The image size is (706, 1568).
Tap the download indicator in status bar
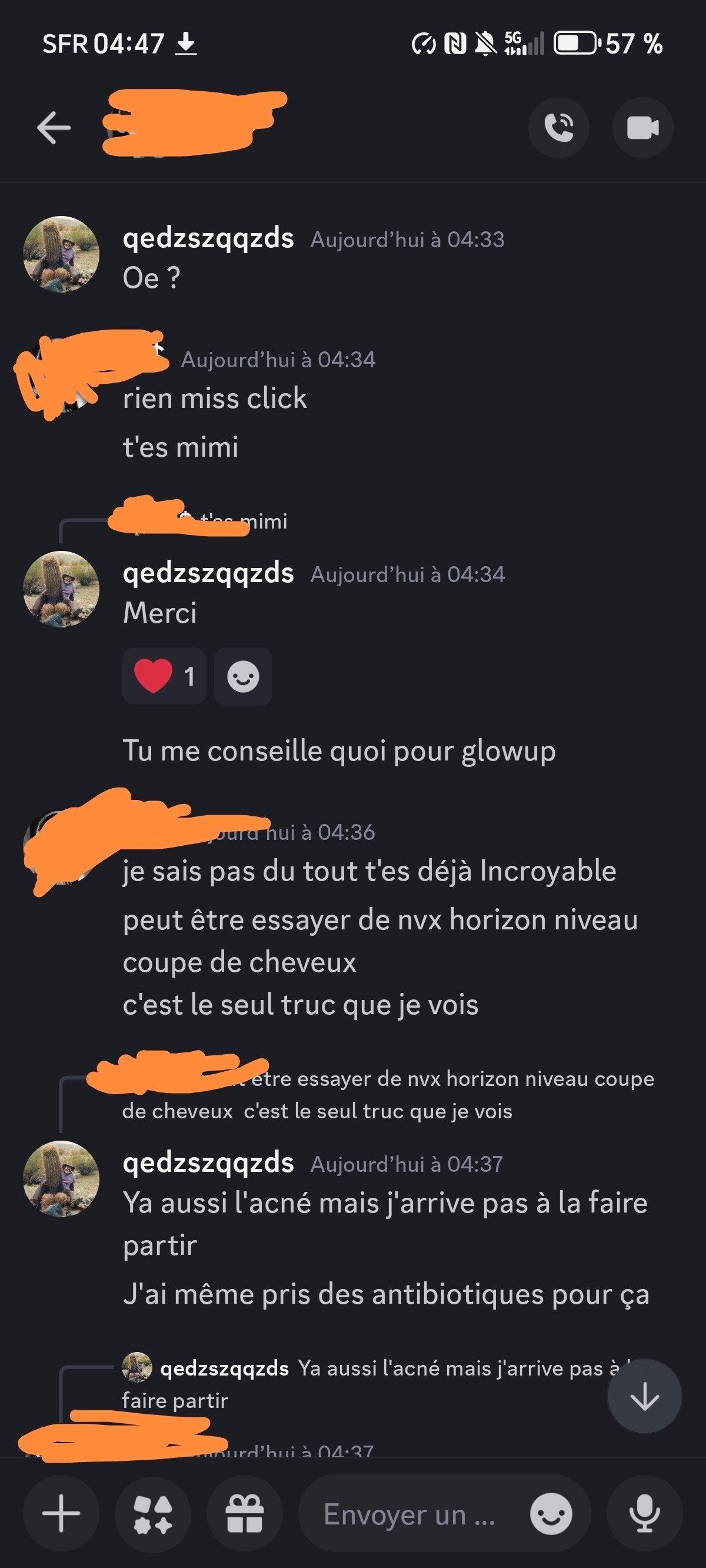point(186,44)
